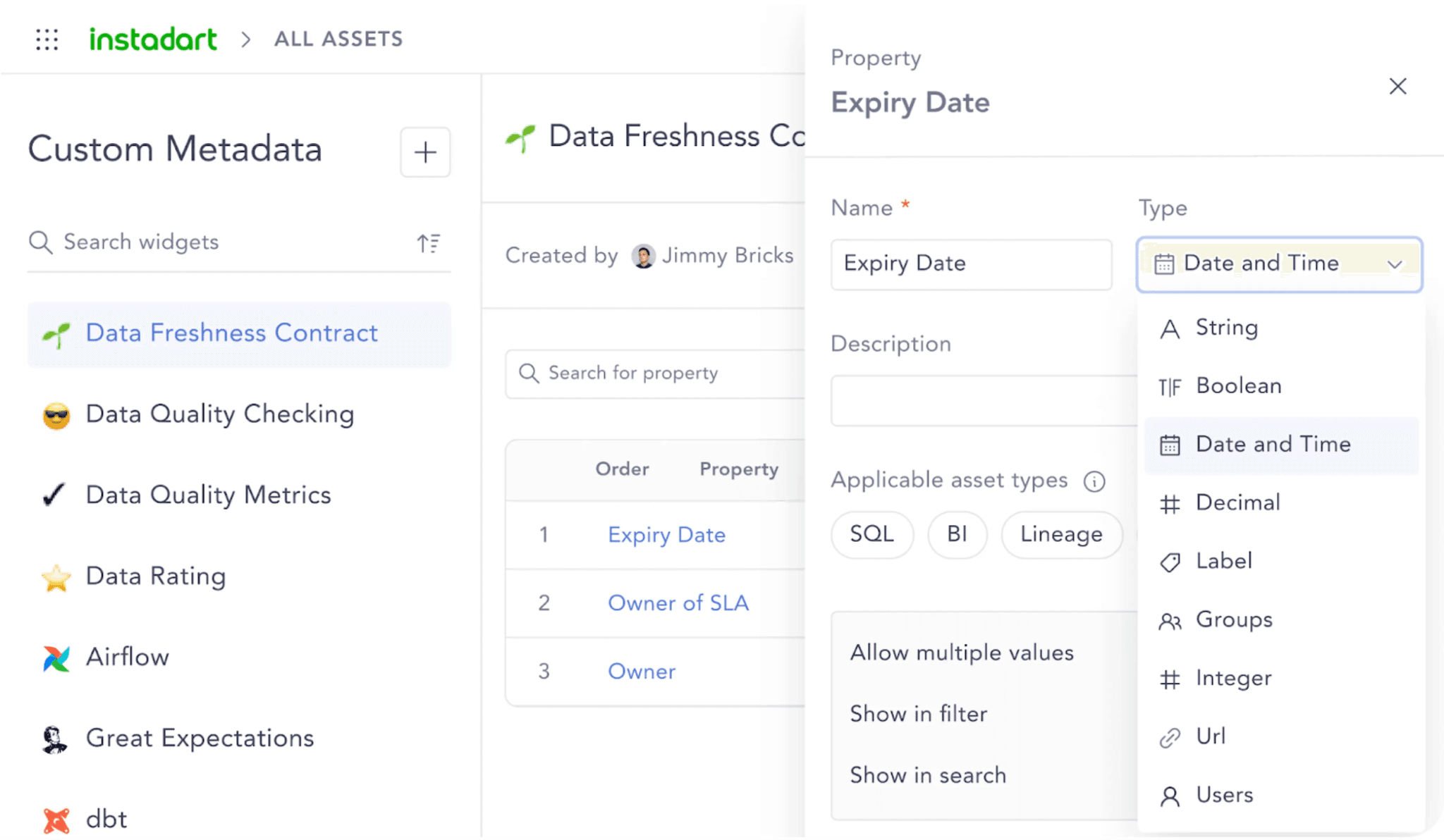
Task: Click the dbt logo icon in the sidebar
Action: click(x=56, y=820)
